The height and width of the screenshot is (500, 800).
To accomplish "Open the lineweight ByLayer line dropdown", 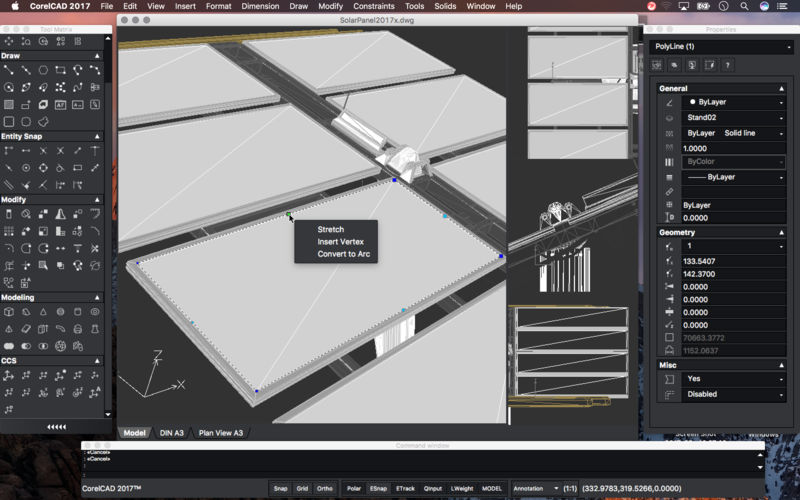I will tap(733, 177).
